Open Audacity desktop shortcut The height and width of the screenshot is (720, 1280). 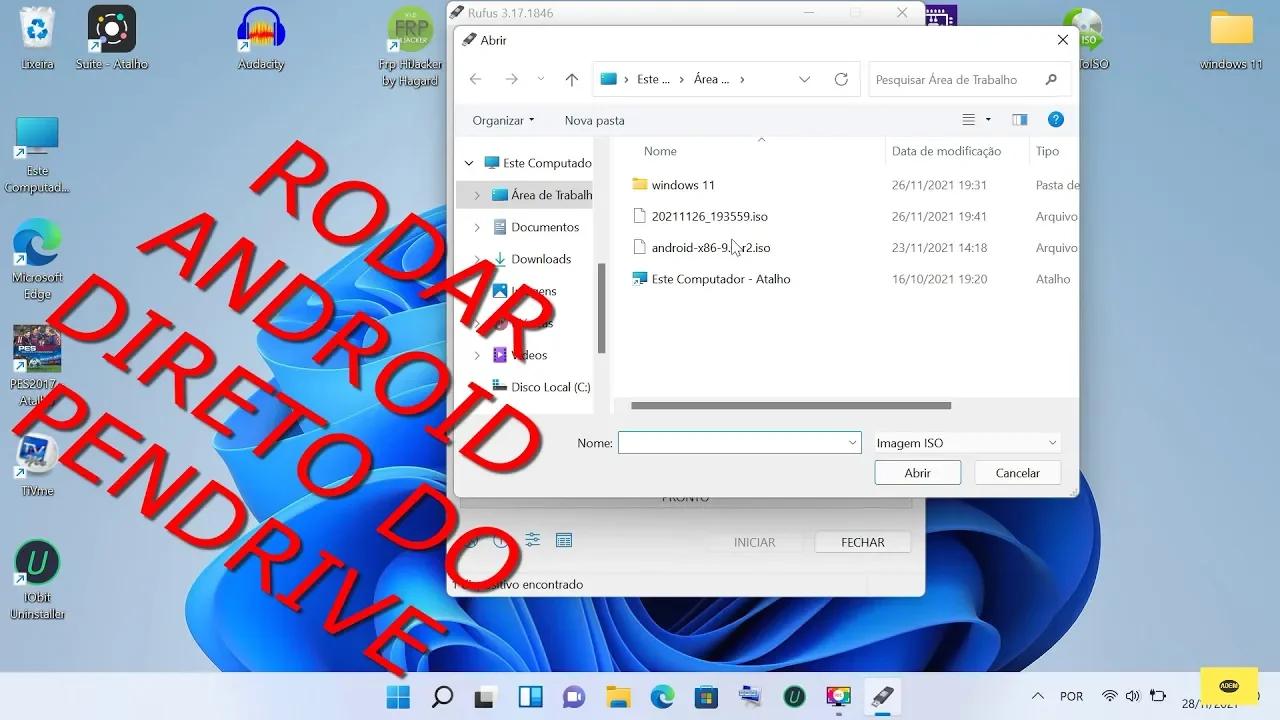click(261, 38)
